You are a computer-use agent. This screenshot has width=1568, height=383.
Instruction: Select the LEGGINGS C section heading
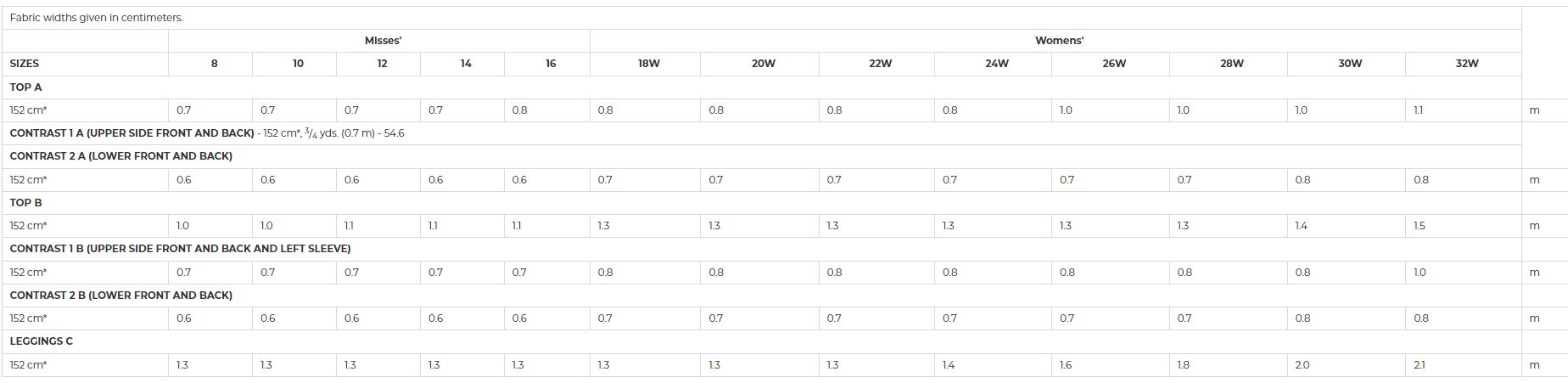click(x=42, y=341)
